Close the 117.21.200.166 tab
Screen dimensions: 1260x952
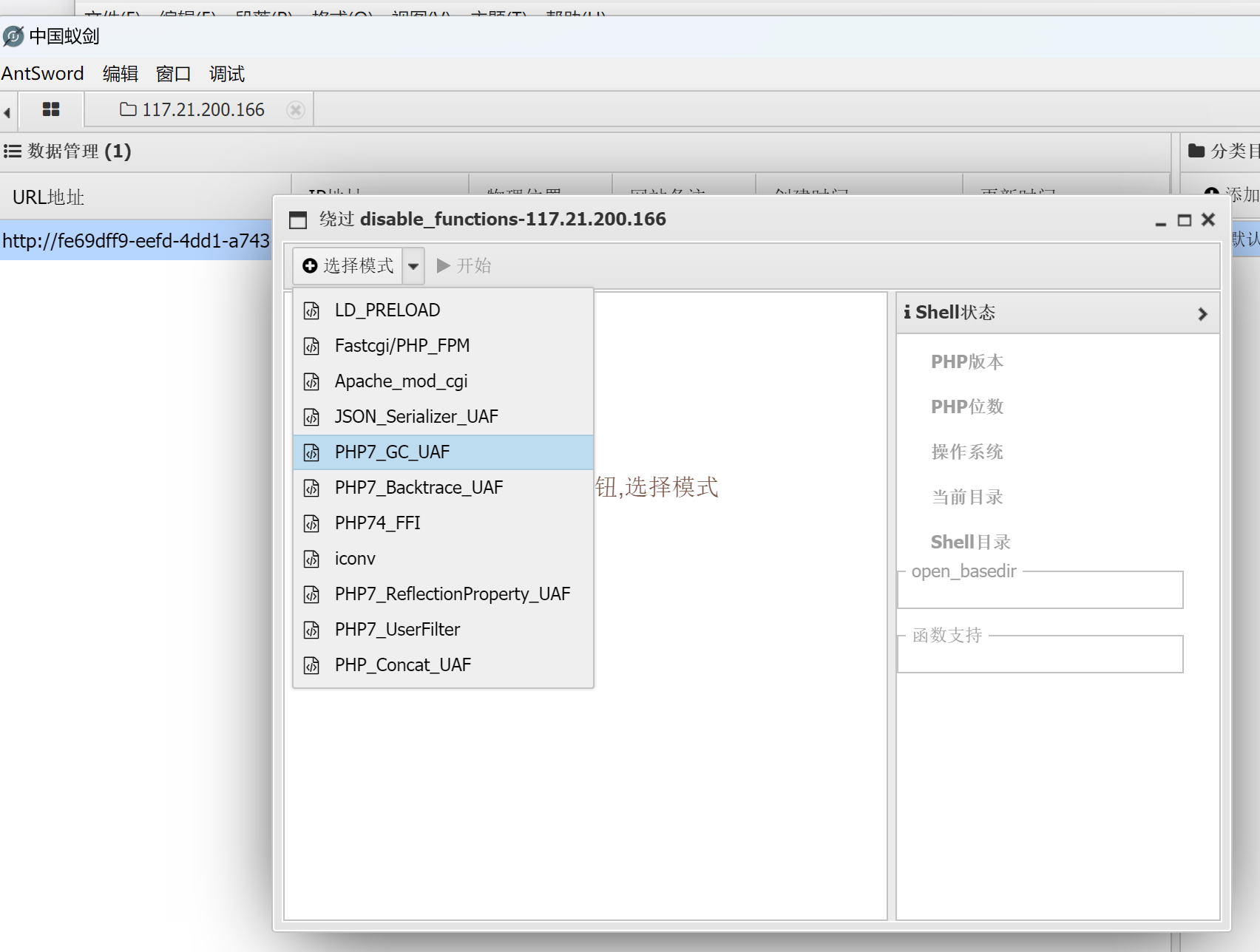[x=296, y=110]
